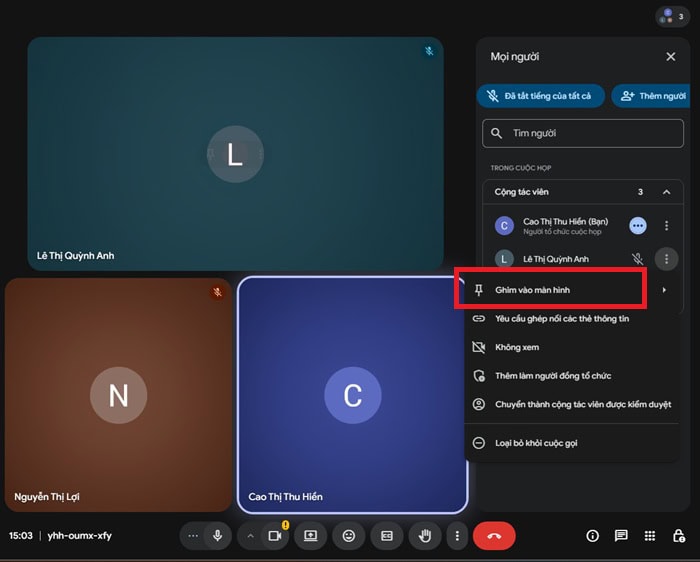
Task: Click meeting code yhh-oumx-xfy
Action: [79, 535]
